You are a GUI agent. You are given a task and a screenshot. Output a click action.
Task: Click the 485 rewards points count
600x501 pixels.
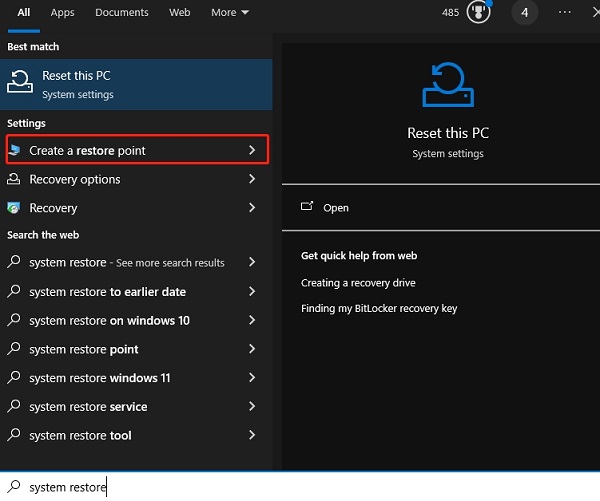click(x=450, y=13)
